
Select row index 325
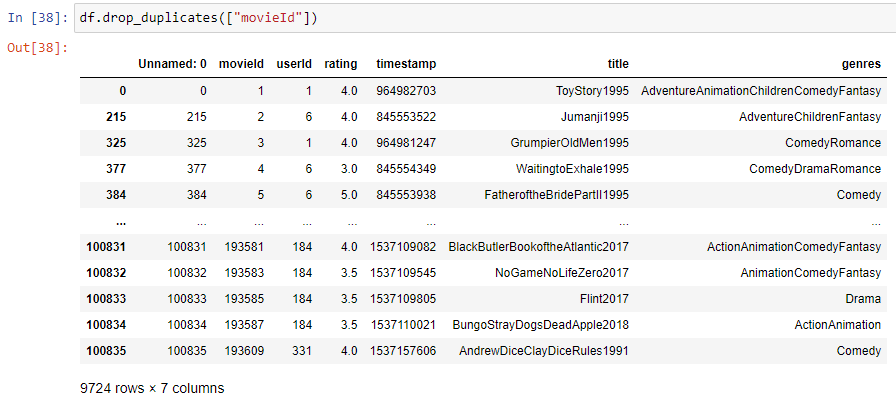(x=116, y=143)
